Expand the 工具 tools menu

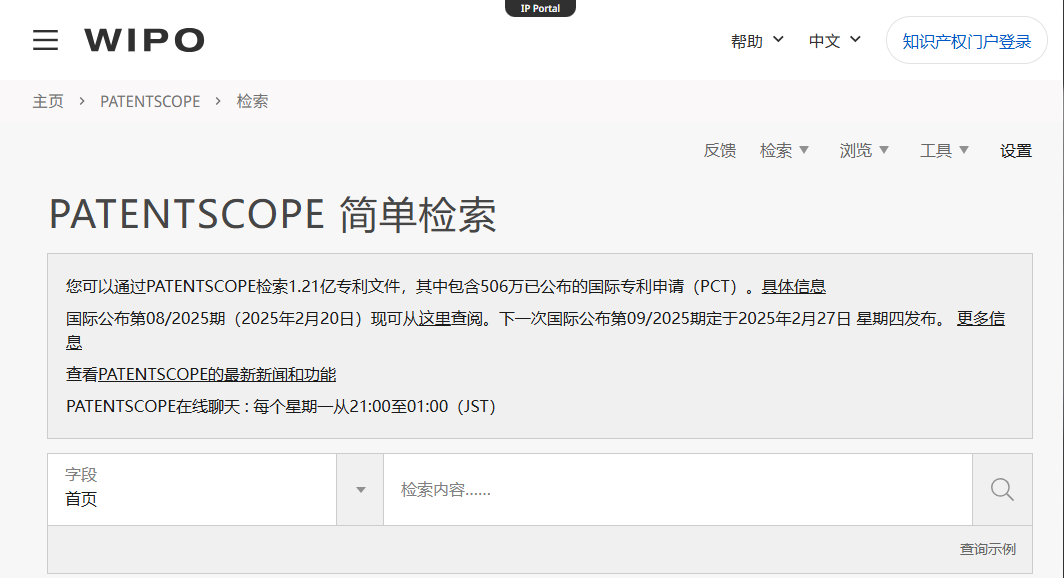coord(944,150)
